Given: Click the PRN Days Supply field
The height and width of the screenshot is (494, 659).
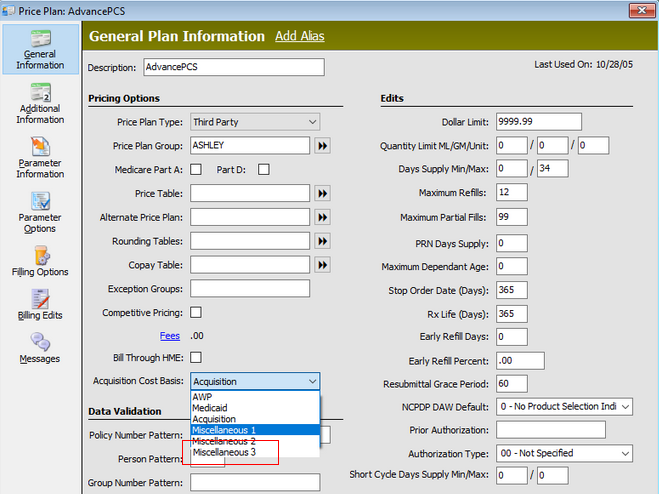Looking at the screenshot, I should point(511,243).
